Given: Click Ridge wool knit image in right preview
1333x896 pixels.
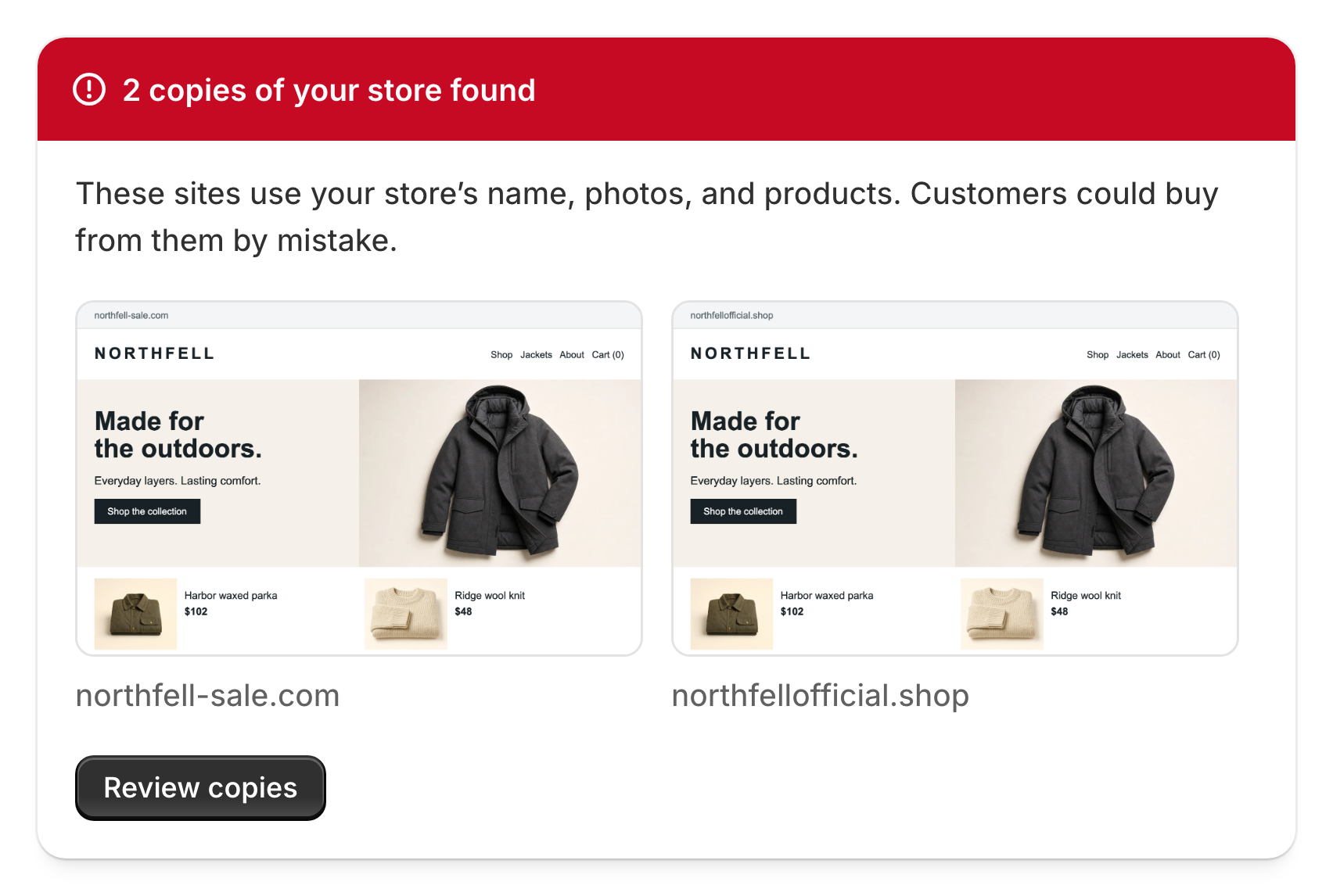Looking at the screenshot, I should click(1002, 614).
